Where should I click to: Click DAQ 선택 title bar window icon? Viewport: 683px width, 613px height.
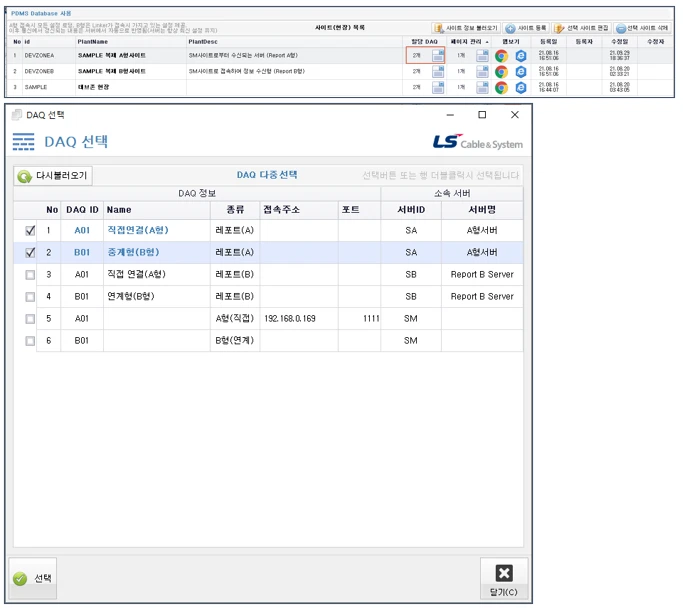point(17,115)
